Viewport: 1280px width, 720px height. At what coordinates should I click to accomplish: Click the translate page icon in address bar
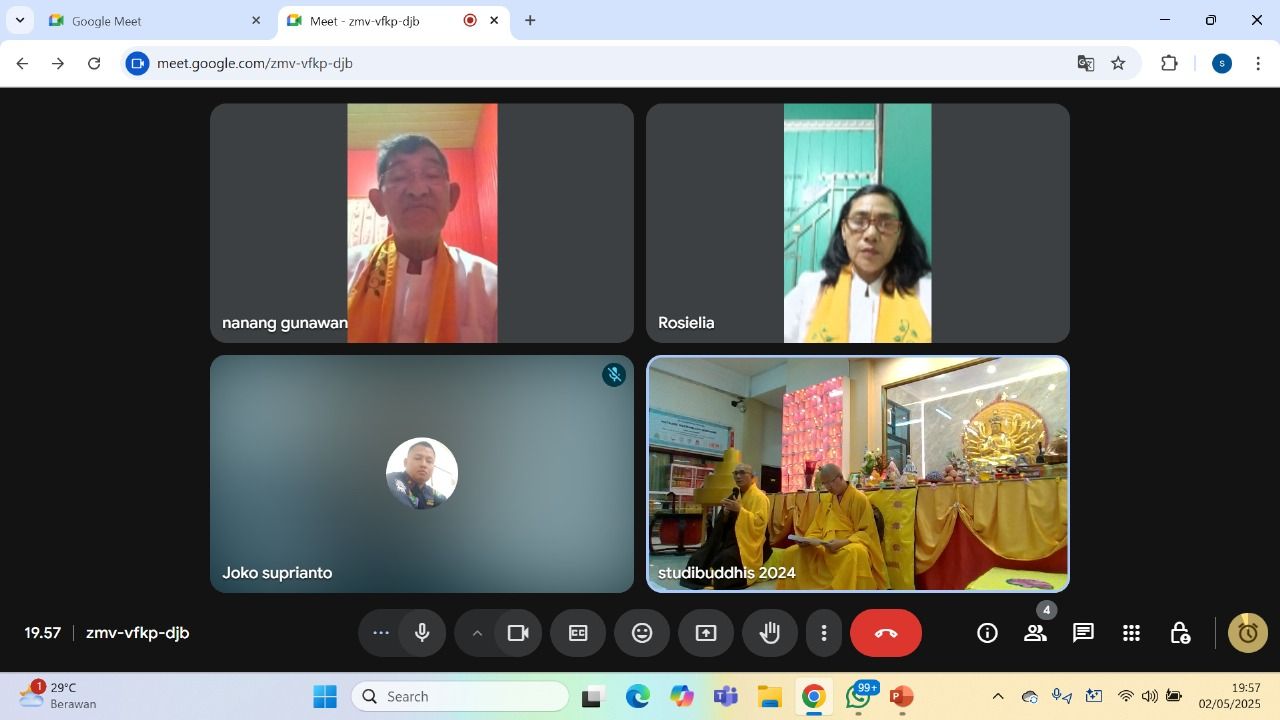pos(1085,63)
